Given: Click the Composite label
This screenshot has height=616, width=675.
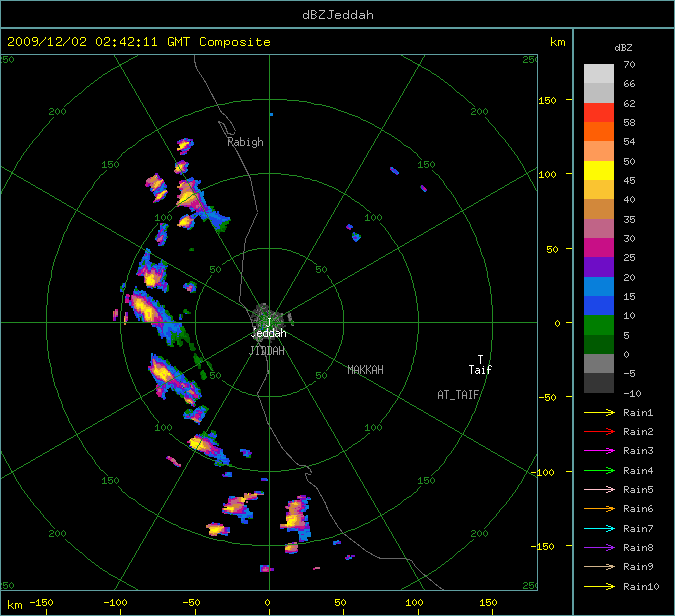Looking at the screenshot, I should coord(235,42).
